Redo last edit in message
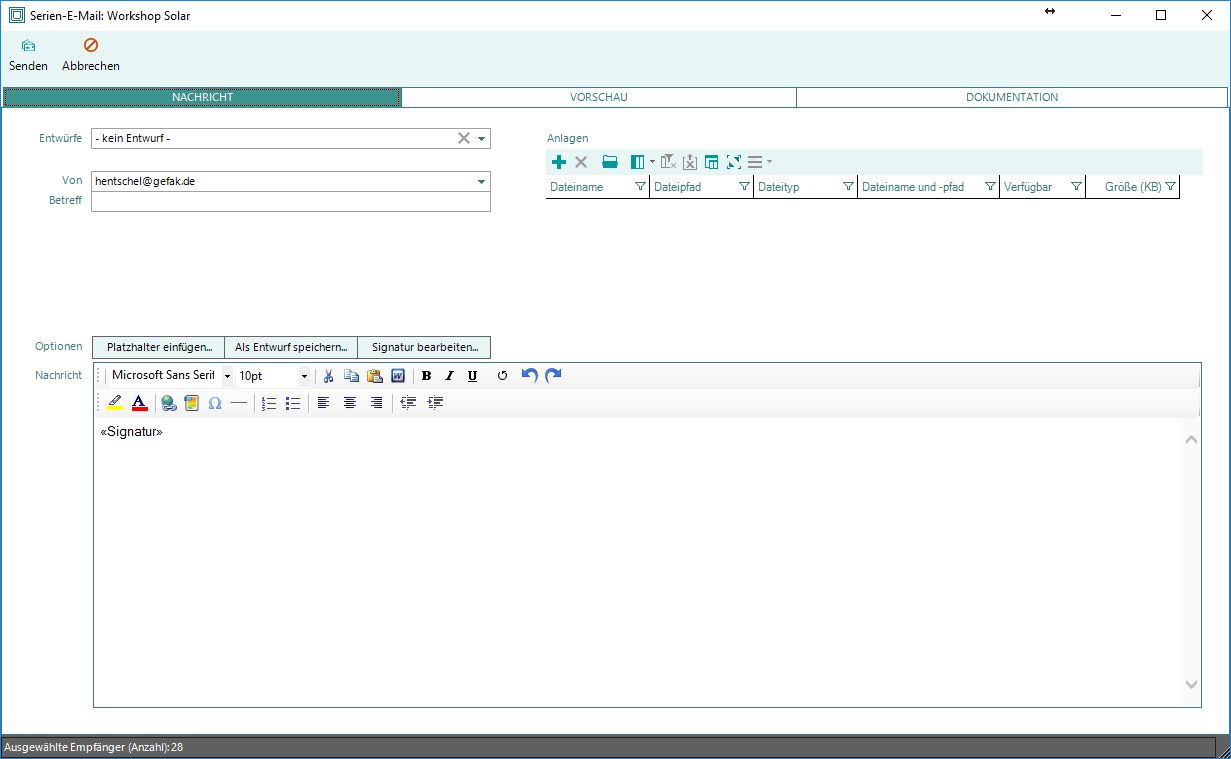1231x759 pixels. tap(553, 376)
